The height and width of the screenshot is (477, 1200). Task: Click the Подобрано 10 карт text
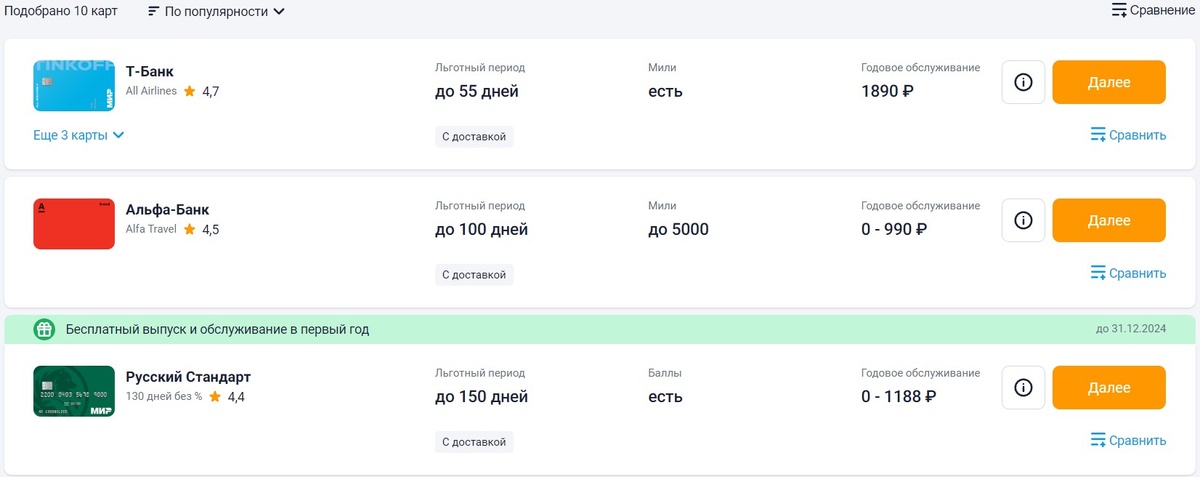[60, 11]
